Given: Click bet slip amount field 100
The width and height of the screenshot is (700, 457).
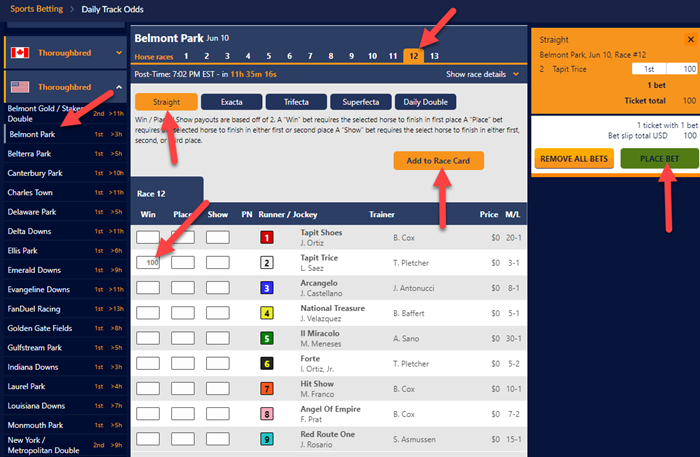Looking at the screenshot, I should click(682, 69).
